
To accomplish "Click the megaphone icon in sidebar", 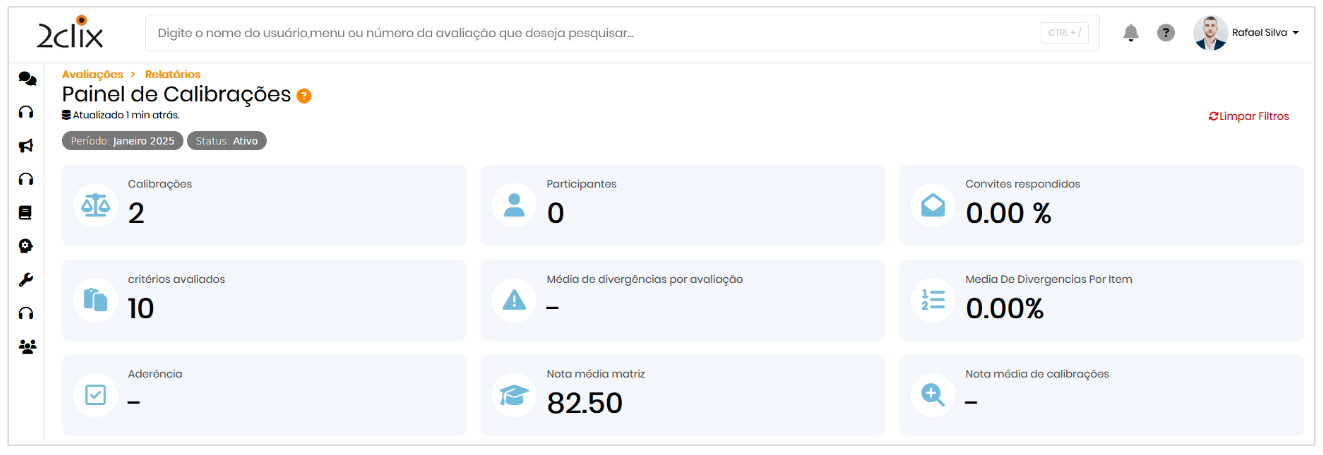I will (x=27, y=146).
